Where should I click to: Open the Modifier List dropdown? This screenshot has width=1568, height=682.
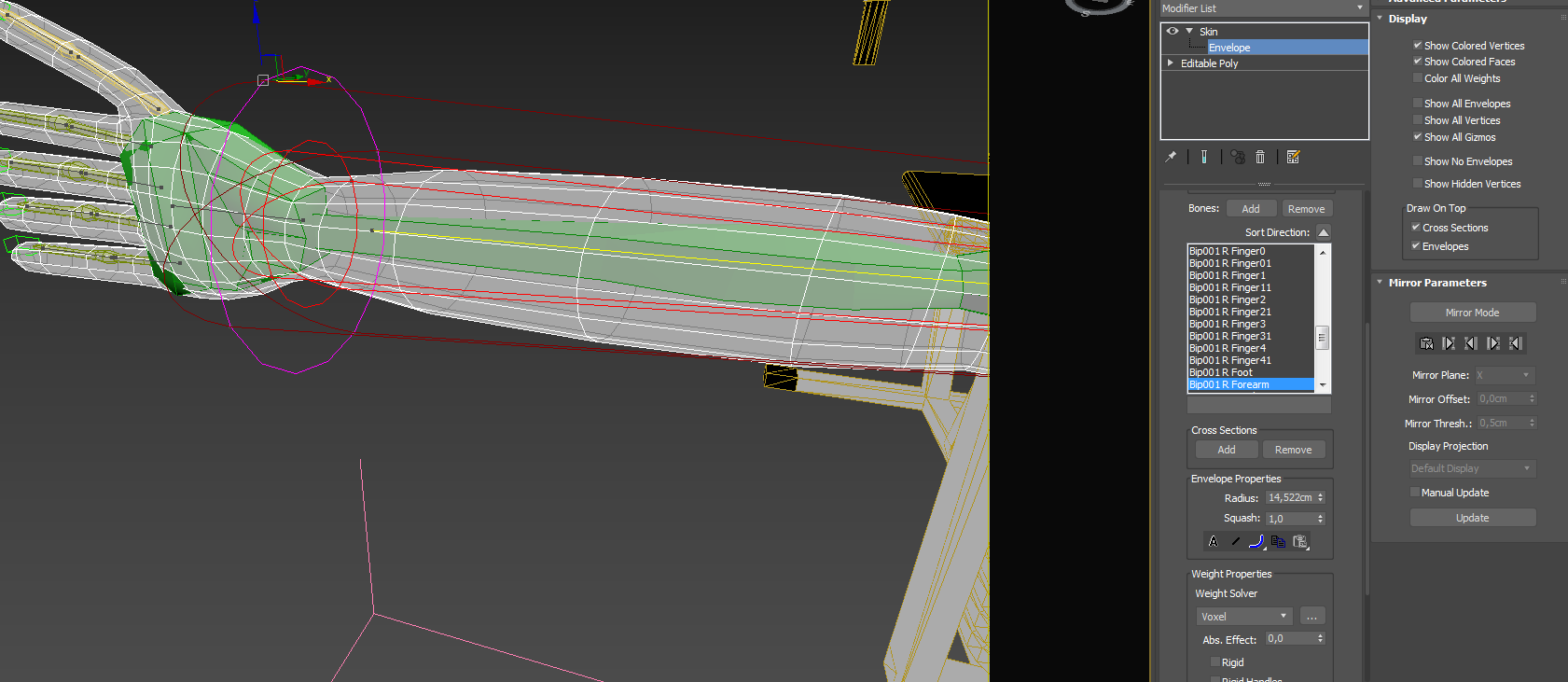tap(1264, 8)
